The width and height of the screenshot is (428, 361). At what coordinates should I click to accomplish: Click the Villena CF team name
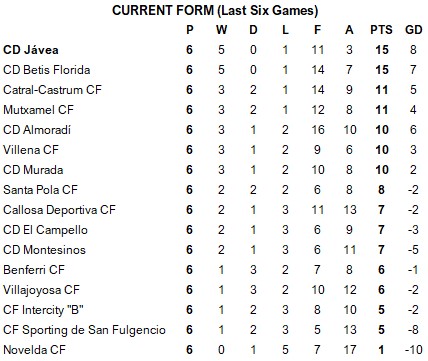pos(31,150)
